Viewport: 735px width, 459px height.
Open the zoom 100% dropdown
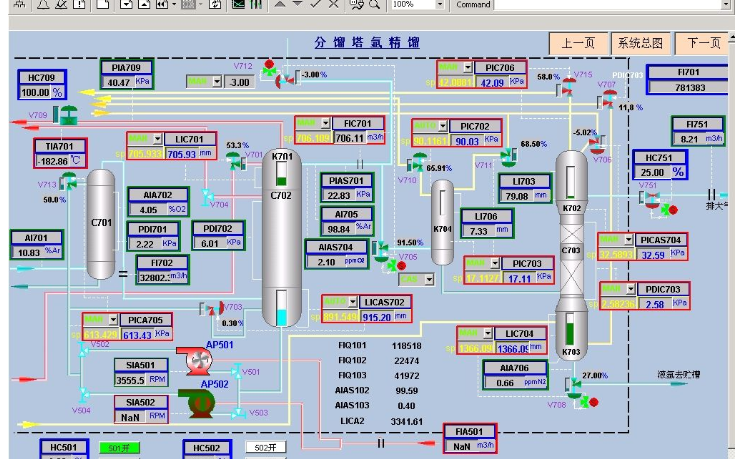pyautogui.click(x=439, y=5)
